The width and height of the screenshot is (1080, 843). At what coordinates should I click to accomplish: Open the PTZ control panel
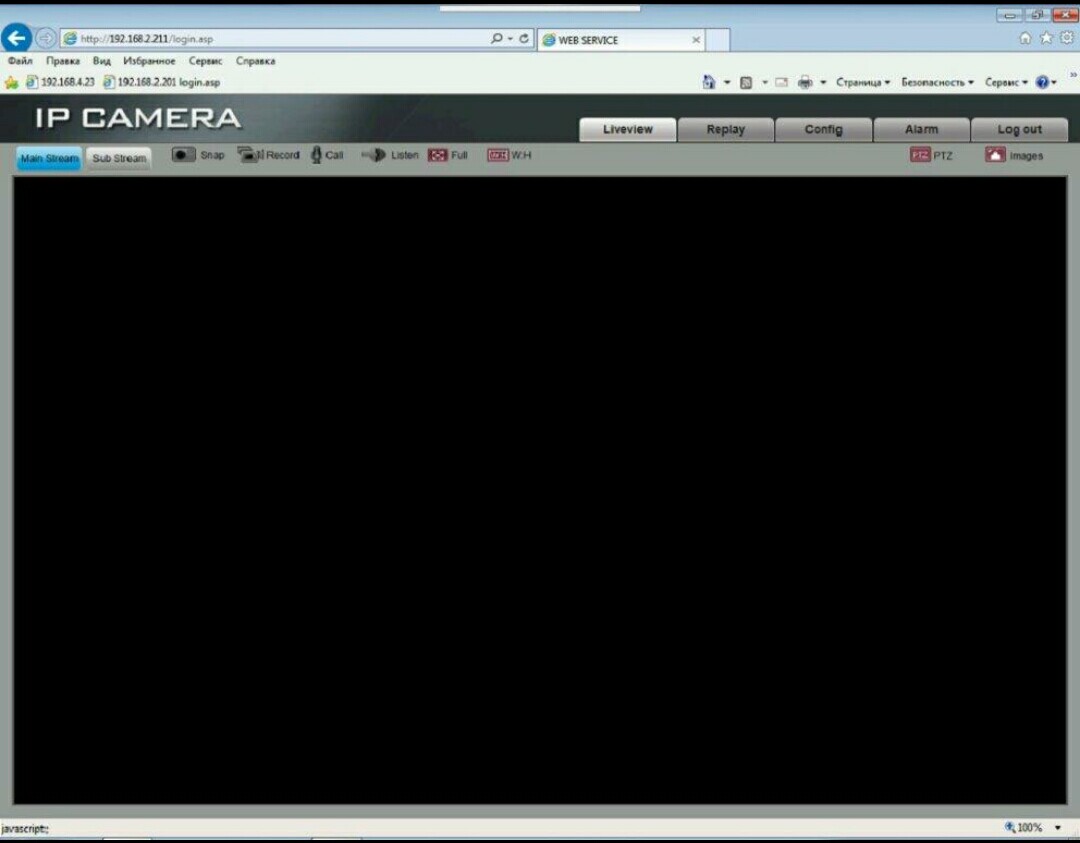point(920,155)
